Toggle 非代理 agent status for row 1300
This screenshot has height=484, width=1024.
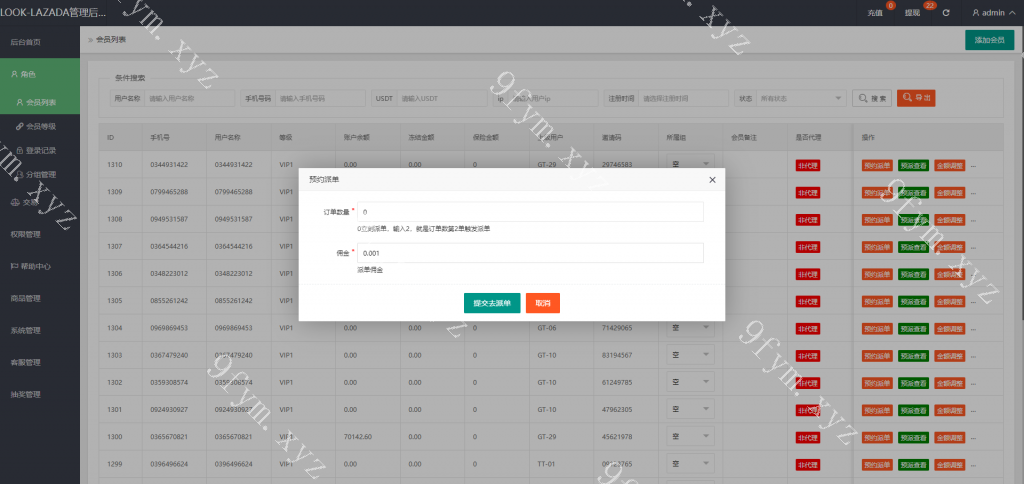point(808,438)
